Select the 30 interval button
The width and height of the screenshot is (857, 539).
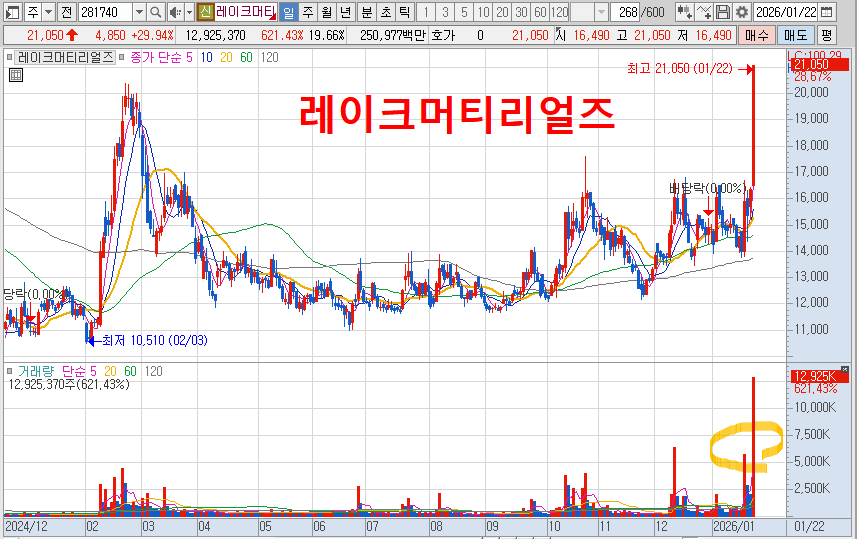coord(521,11)
